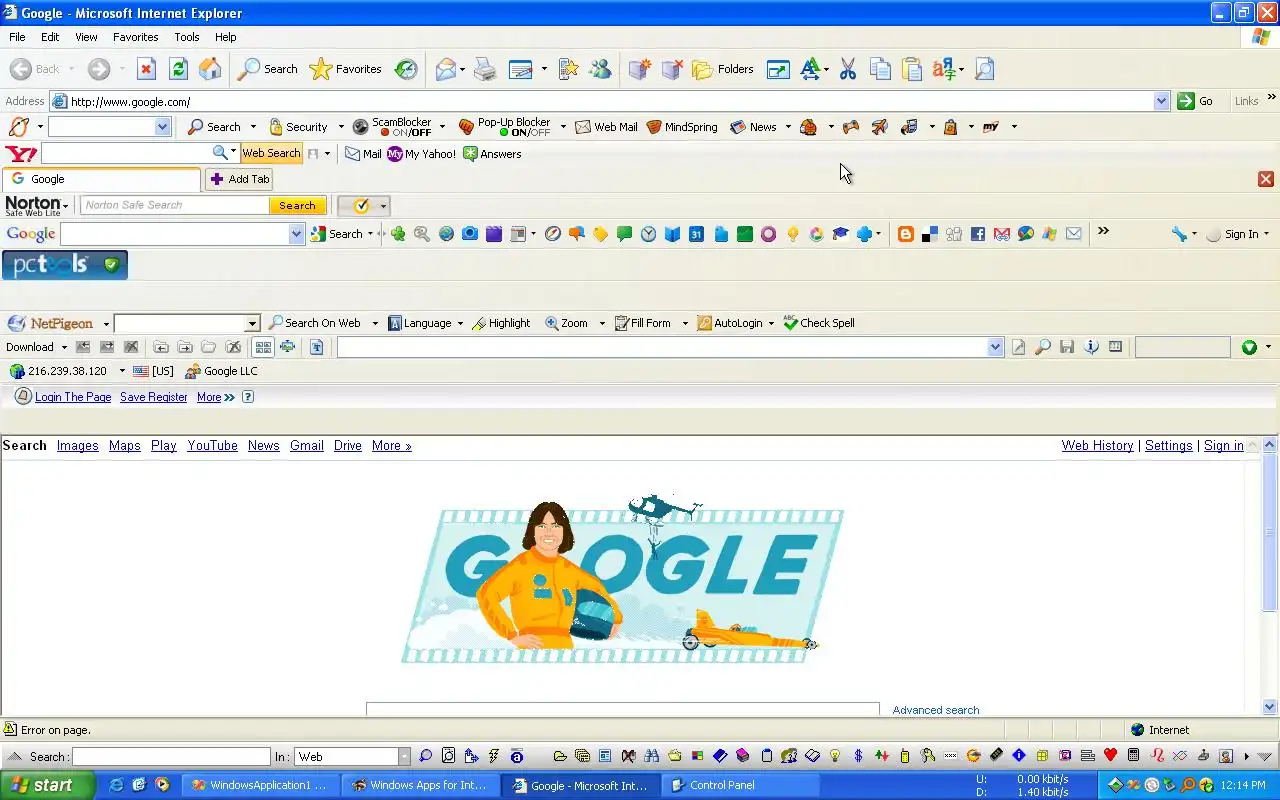Click the Facebook icon in Google toolbar
This screenshot has width=1280, height=800.
click(978, 234)
